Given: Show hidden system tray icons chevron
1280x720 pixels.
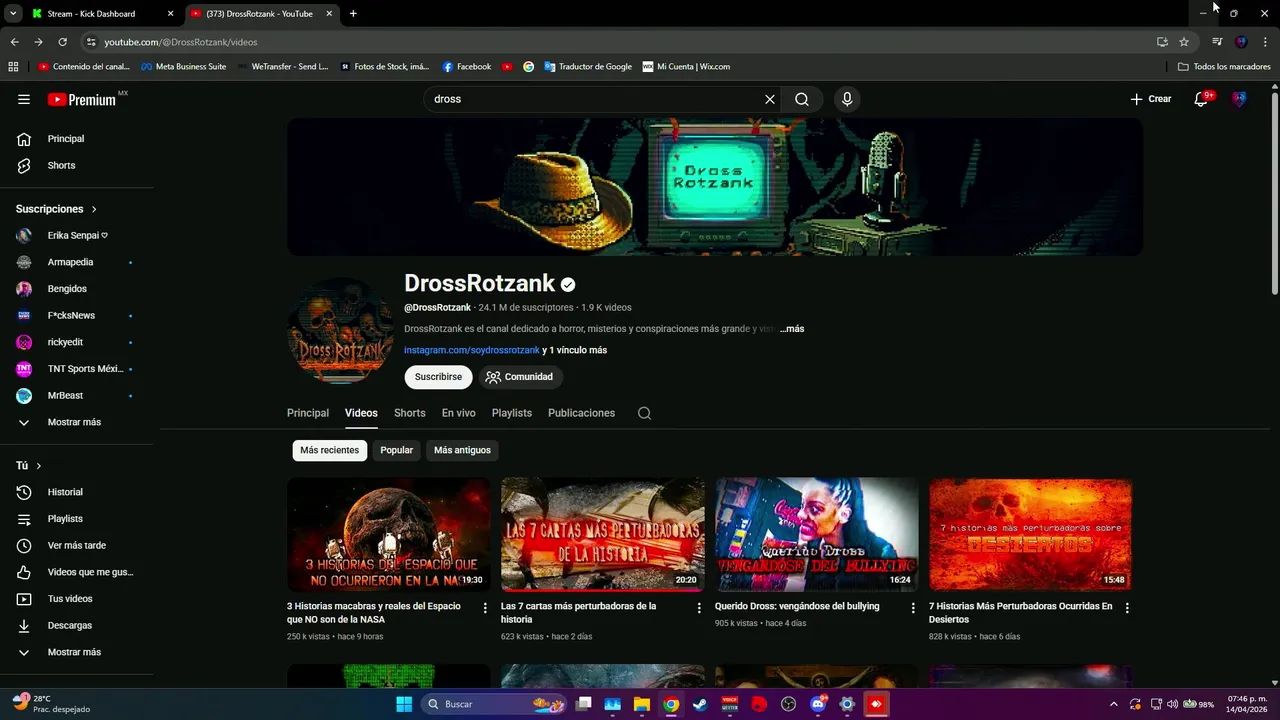Looking at the screenshot, I should pyautogui.click(x=1114, y=704).
